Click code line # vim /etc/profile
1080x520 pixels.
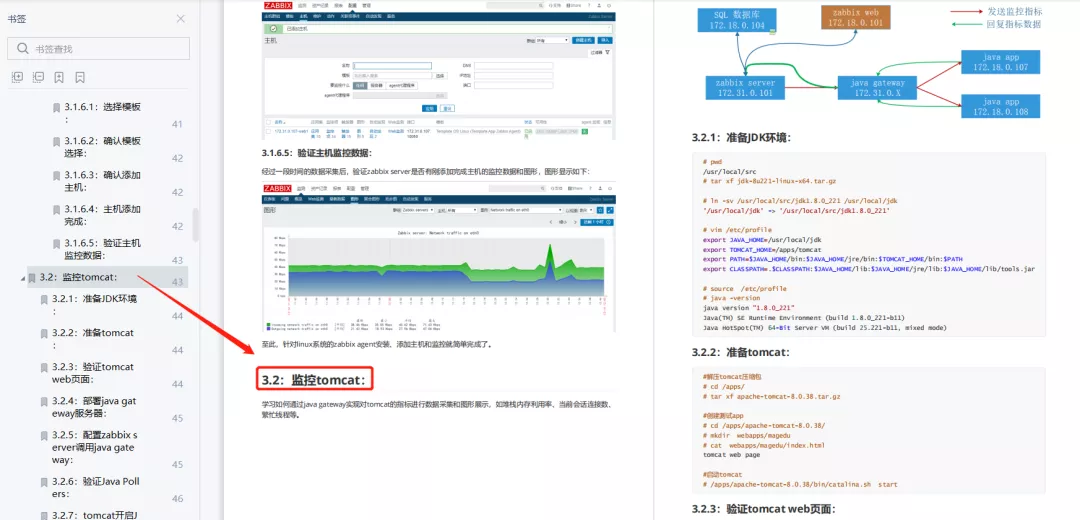click(x=737, y=229)
